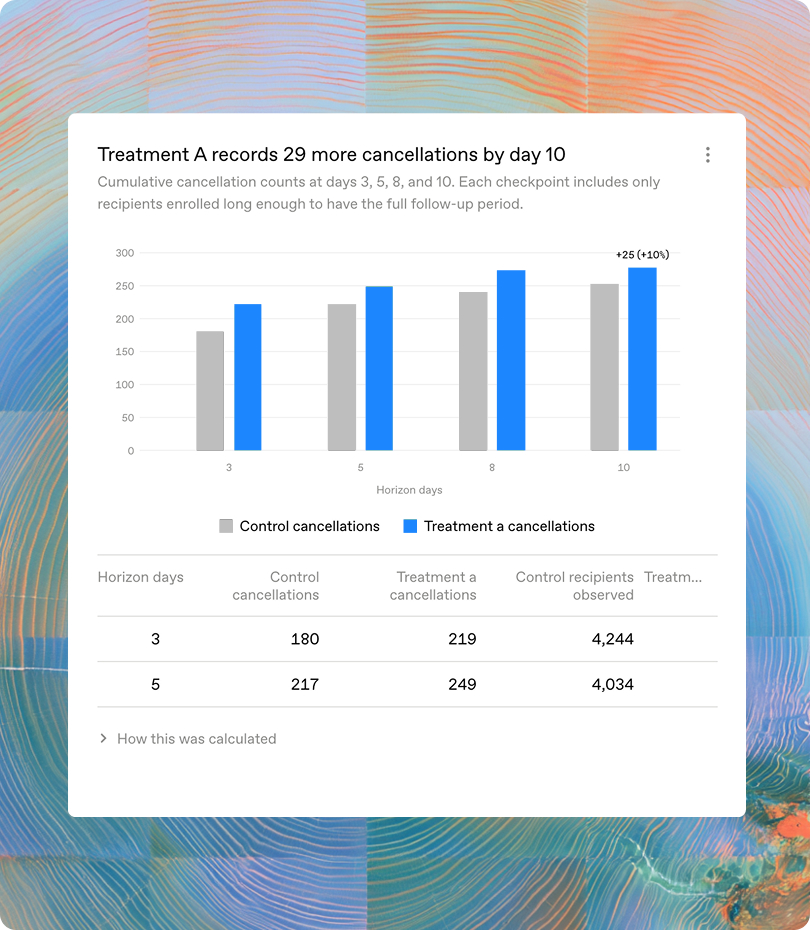Select the gray control bar at day 8
810x930 pixels.
[473, 371]
